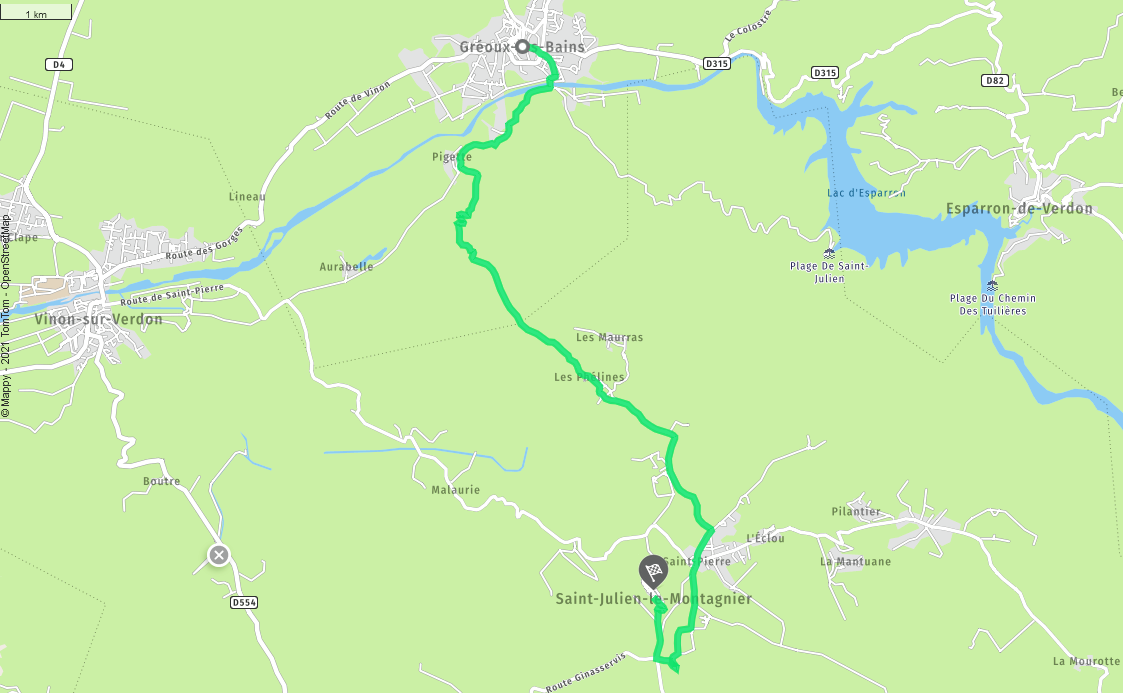The height and width of the screenshot is (693, 1123).
Task: Click the Boutre locality label
Action: (161, 481)
